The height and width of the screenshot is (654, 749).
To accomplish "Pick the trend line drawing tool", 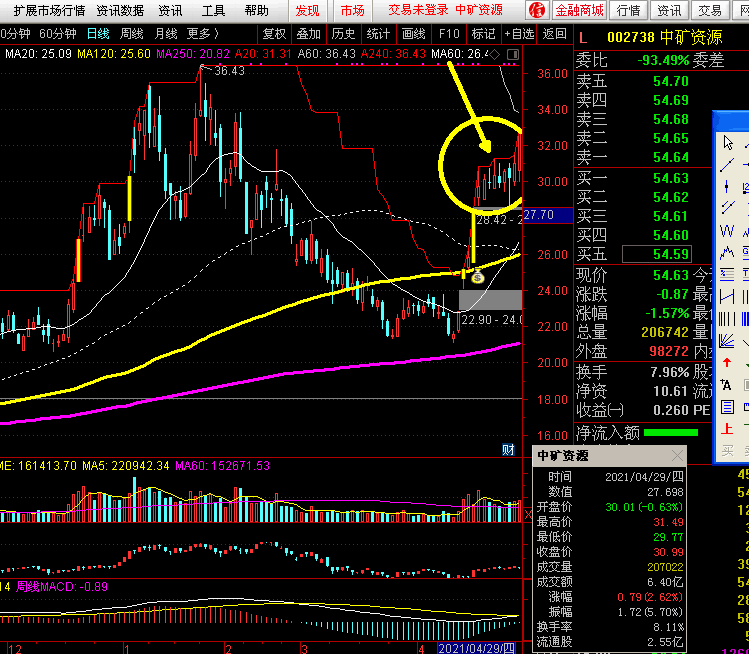I will click(727, 165).
